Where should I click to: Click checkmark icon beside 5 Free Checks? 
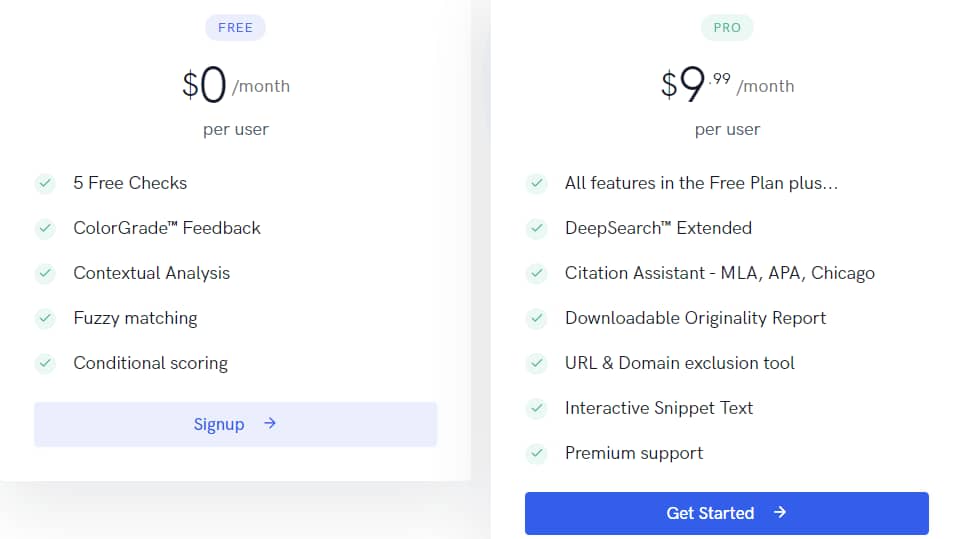point(45,183)
